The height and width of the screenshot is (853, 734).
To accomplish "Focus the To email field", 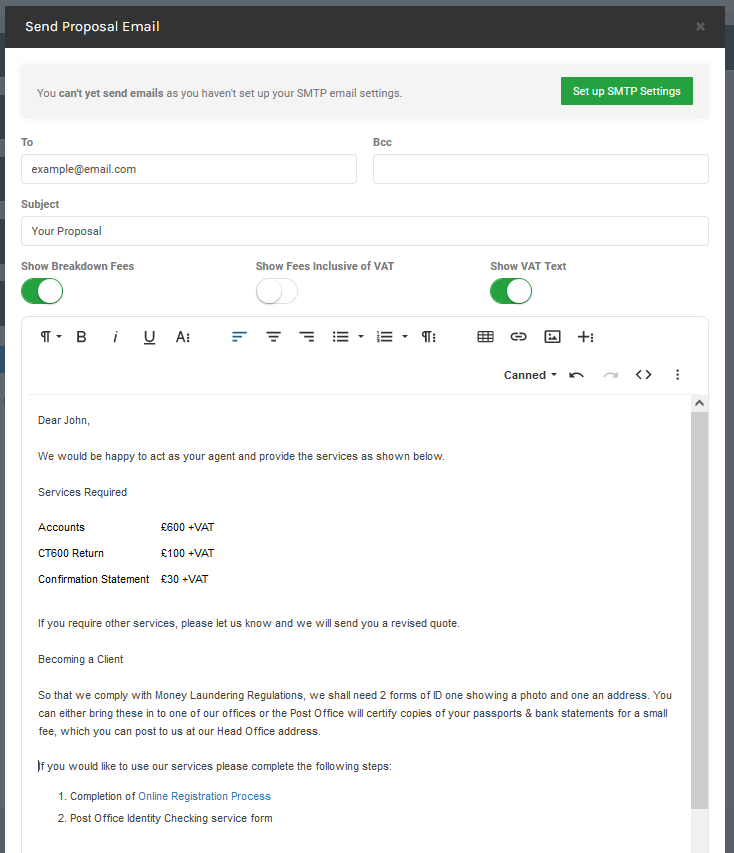I will point(189,169).
